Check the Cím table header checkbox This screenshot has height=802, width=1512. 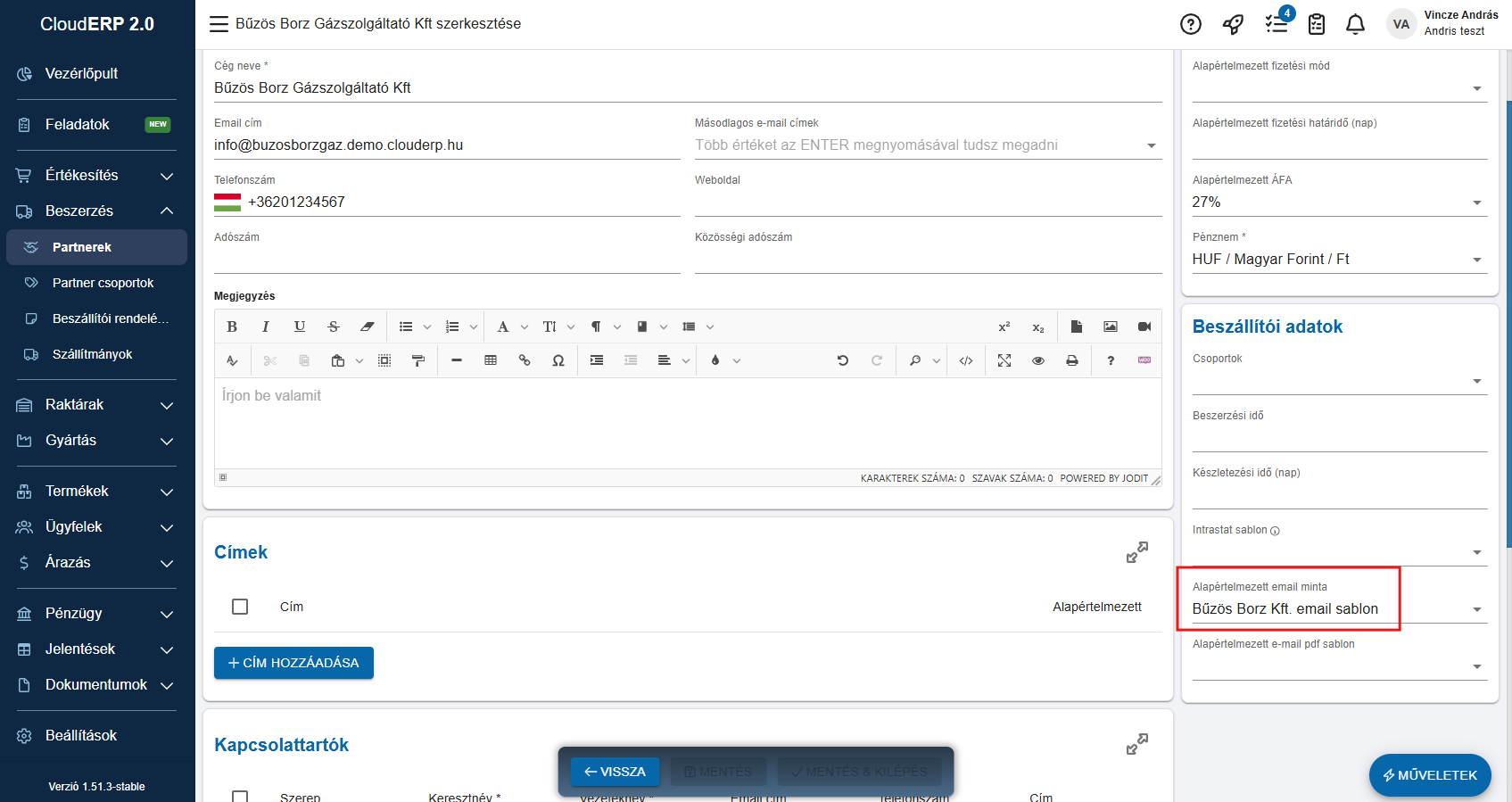tap(240, 607)
